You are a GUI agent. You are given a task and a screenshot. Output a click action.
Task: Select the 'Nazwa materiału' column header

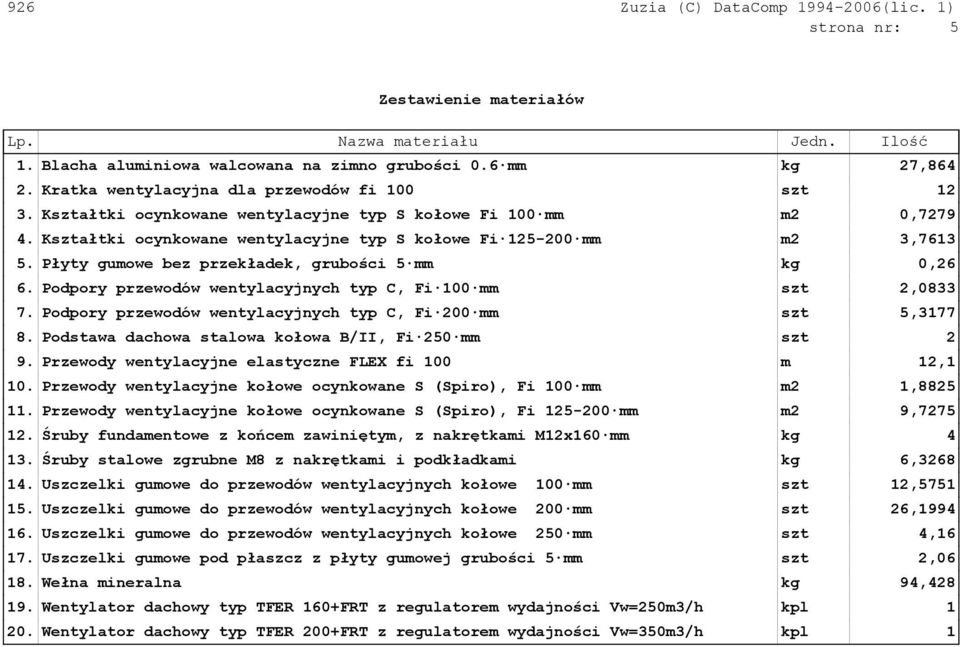tap(408, 142)
